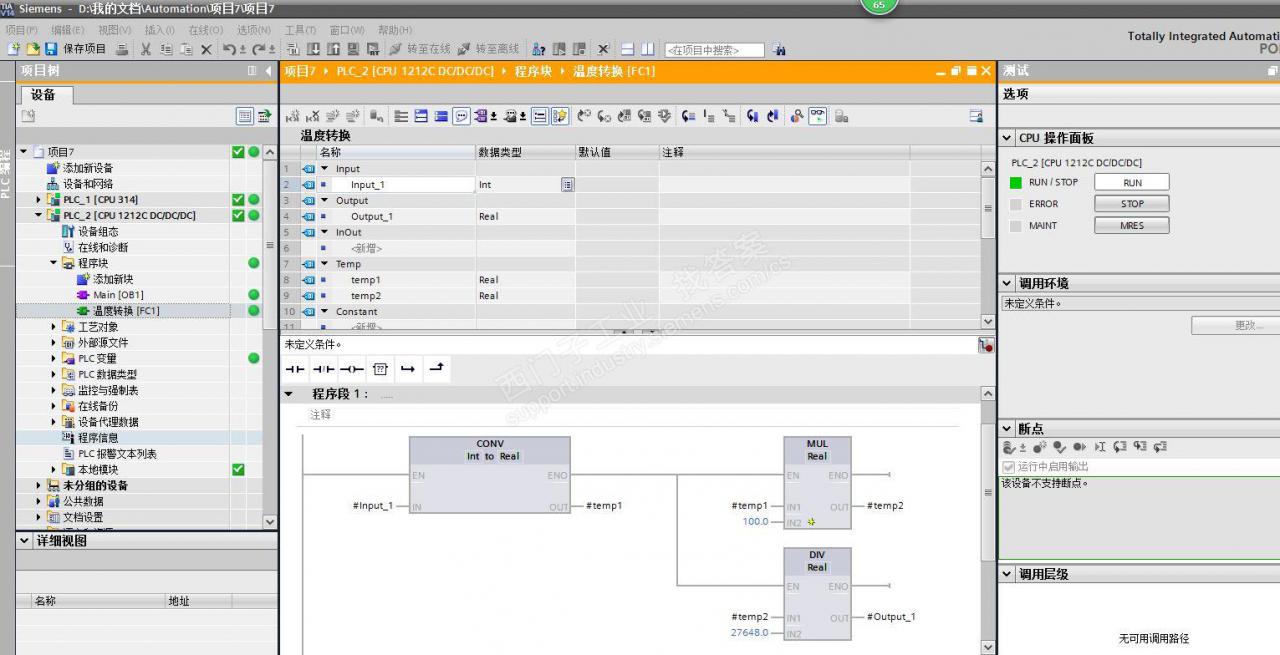Collapse 程序段 1 network
The width and height of the screenshot is (1280, 655).
(x=290, y=394)
